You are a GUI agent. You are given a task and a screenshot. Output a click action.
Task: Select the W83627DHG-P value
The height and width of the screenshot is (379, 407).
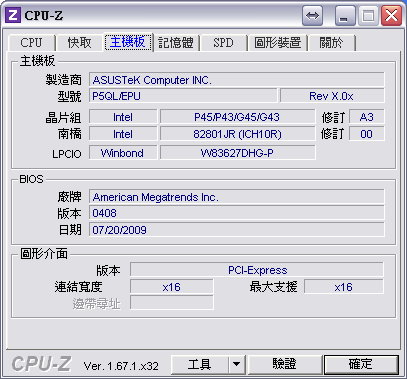pyautogui.click(x=237, y=153)
